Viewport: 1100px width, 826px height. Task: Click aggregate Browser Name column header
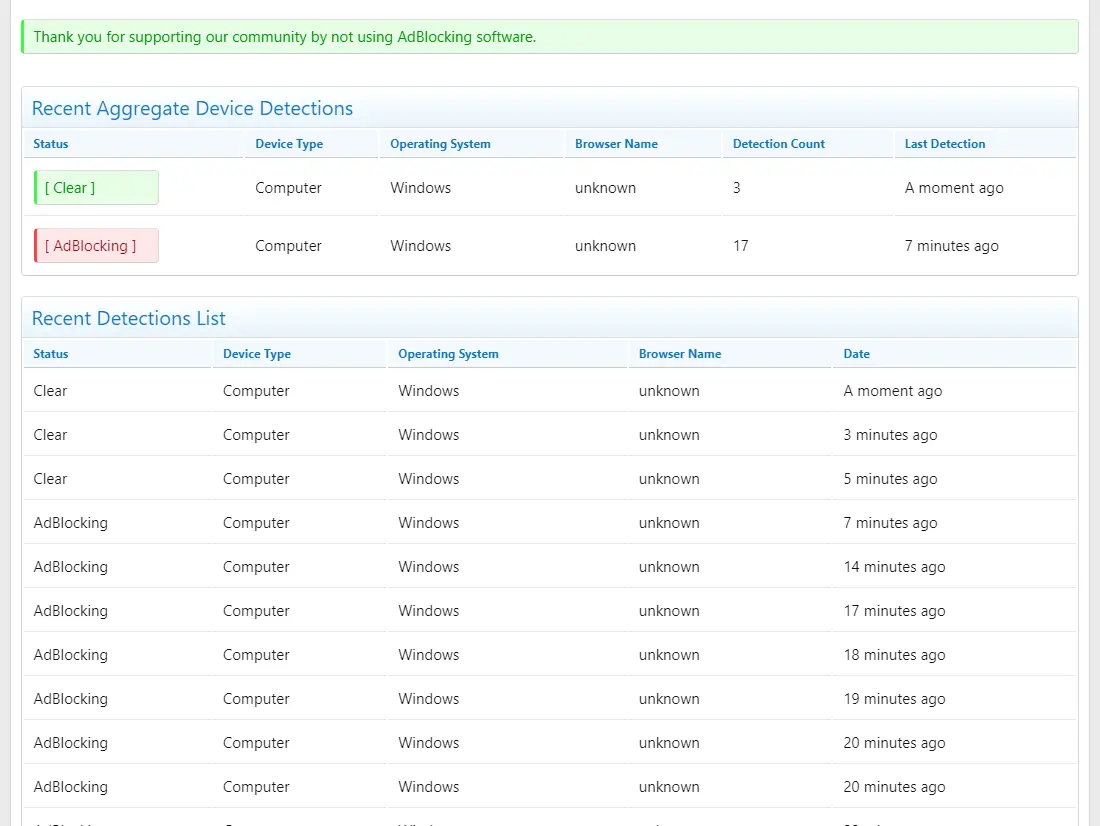click(616, 144)
